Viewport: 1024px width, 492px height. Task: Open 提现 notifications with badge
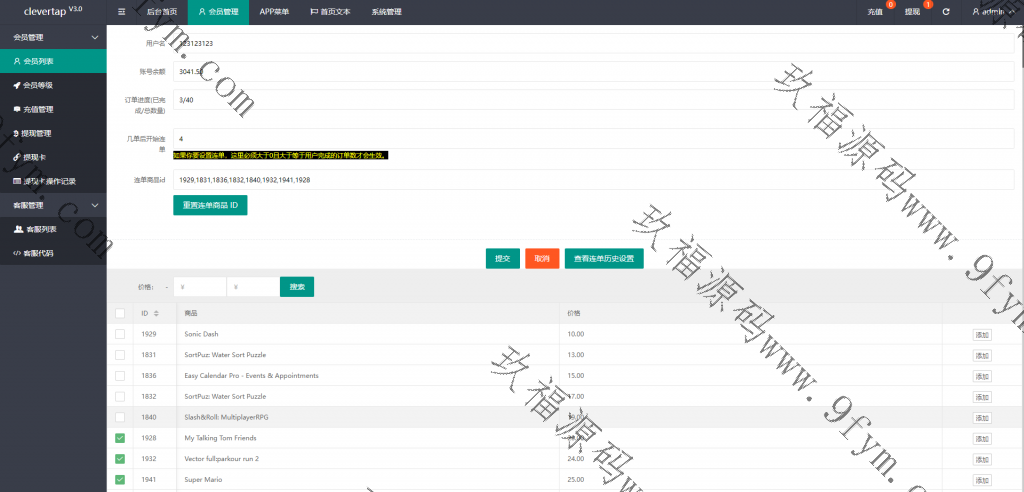point(912,12)
